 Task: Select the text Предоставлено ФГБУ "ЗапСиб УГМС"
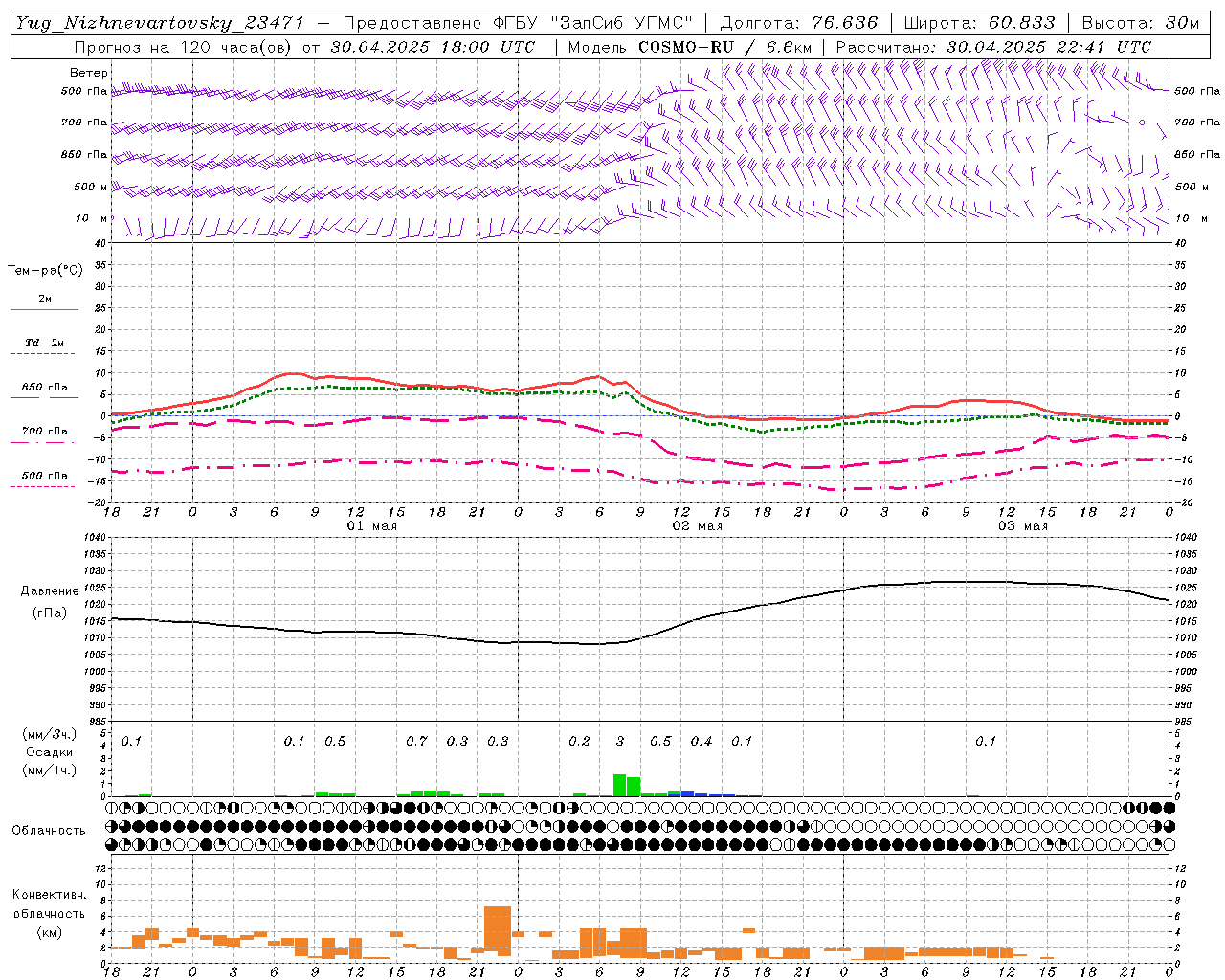tap(518, 23)
